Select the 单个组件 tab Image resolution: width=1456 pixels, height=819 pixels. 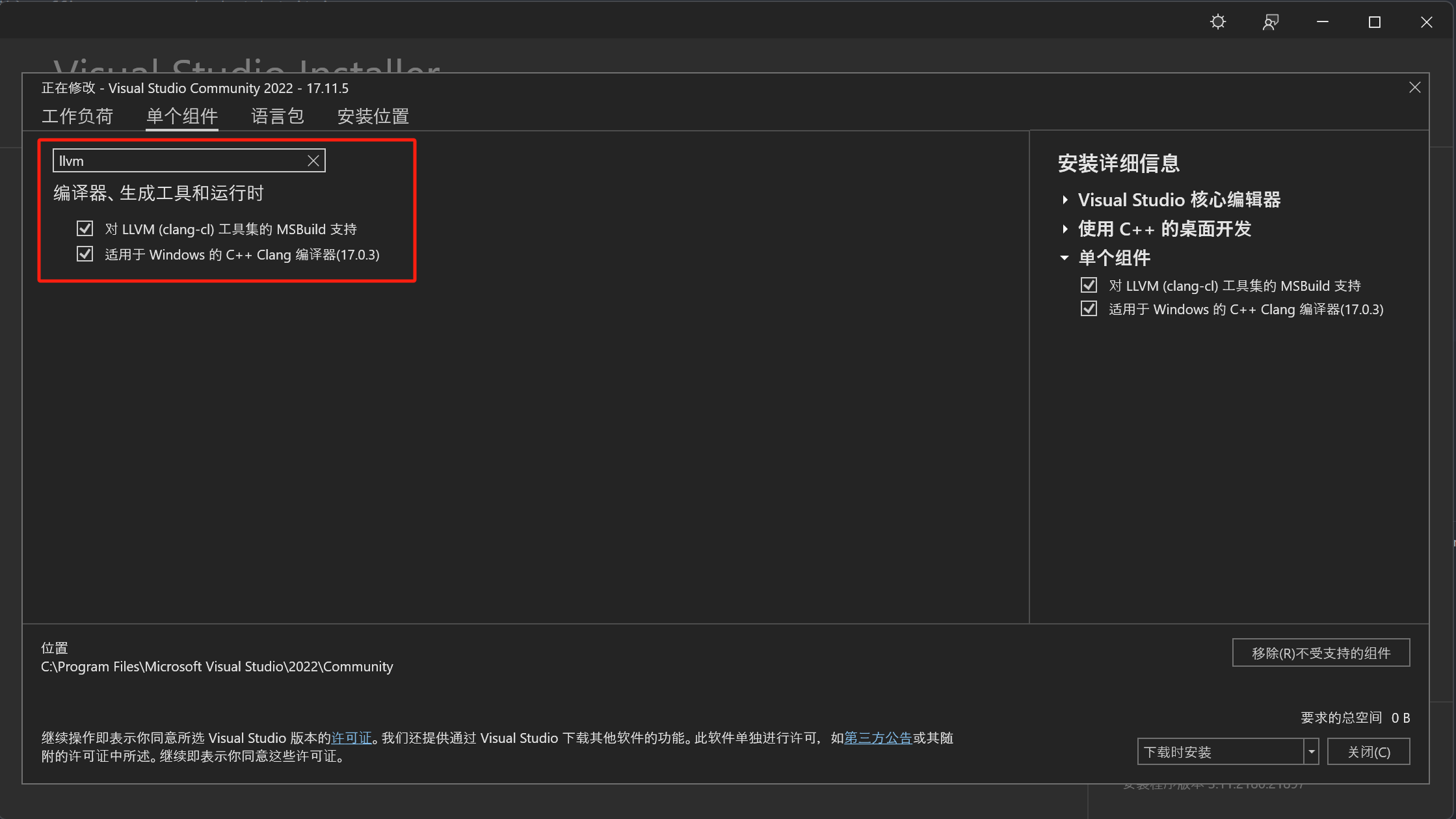(182, 116)
